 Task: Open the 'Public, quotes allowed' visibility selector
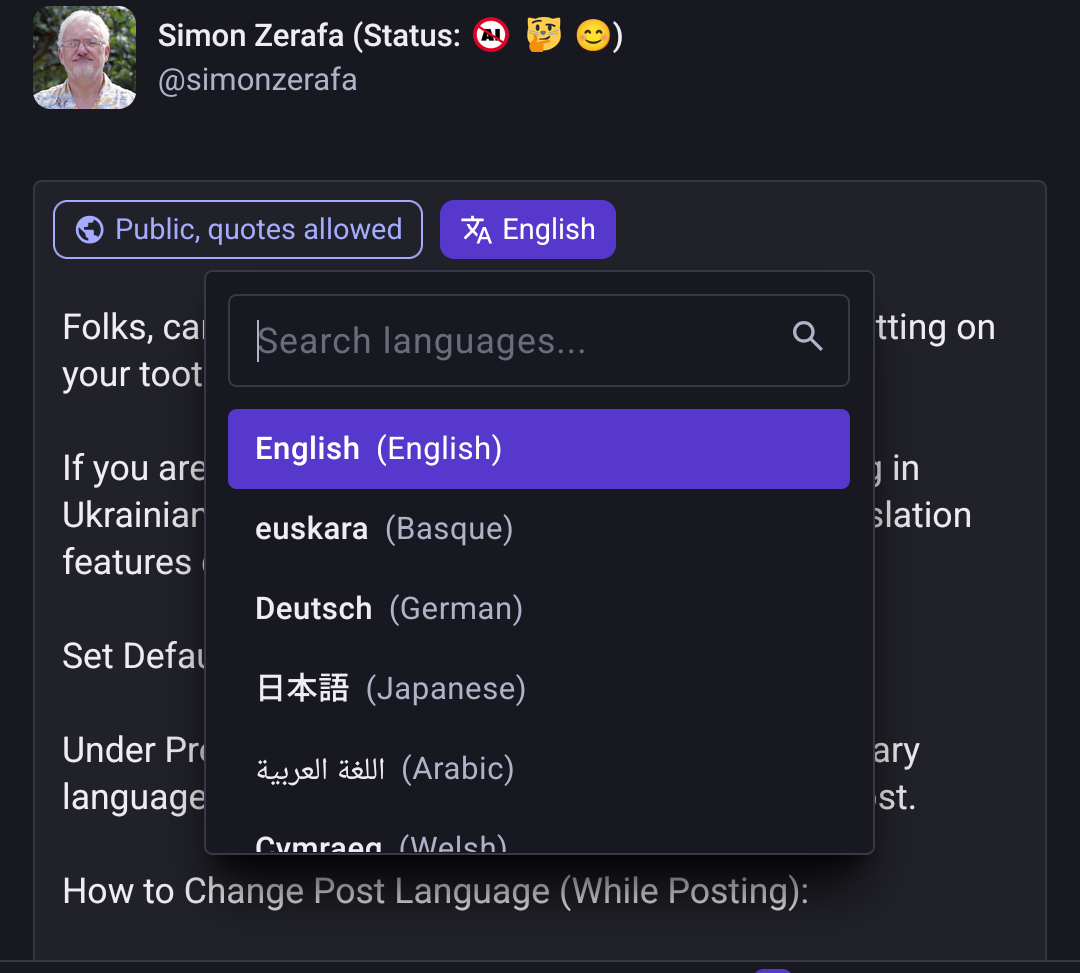point(238,230)
